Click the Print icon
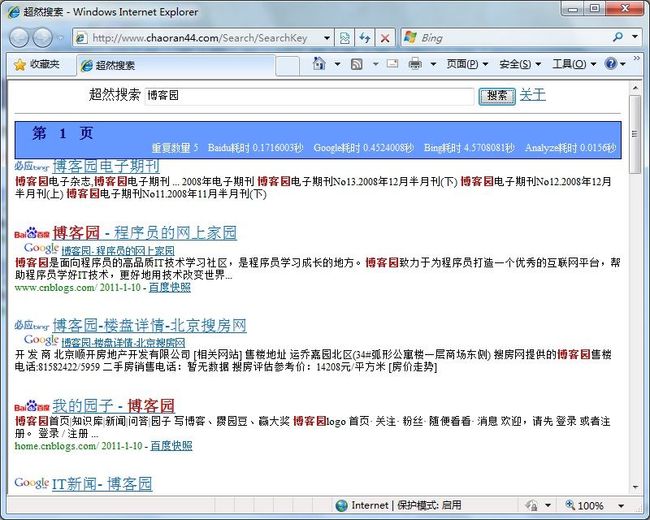650x520 pixels. pos(415,64)
